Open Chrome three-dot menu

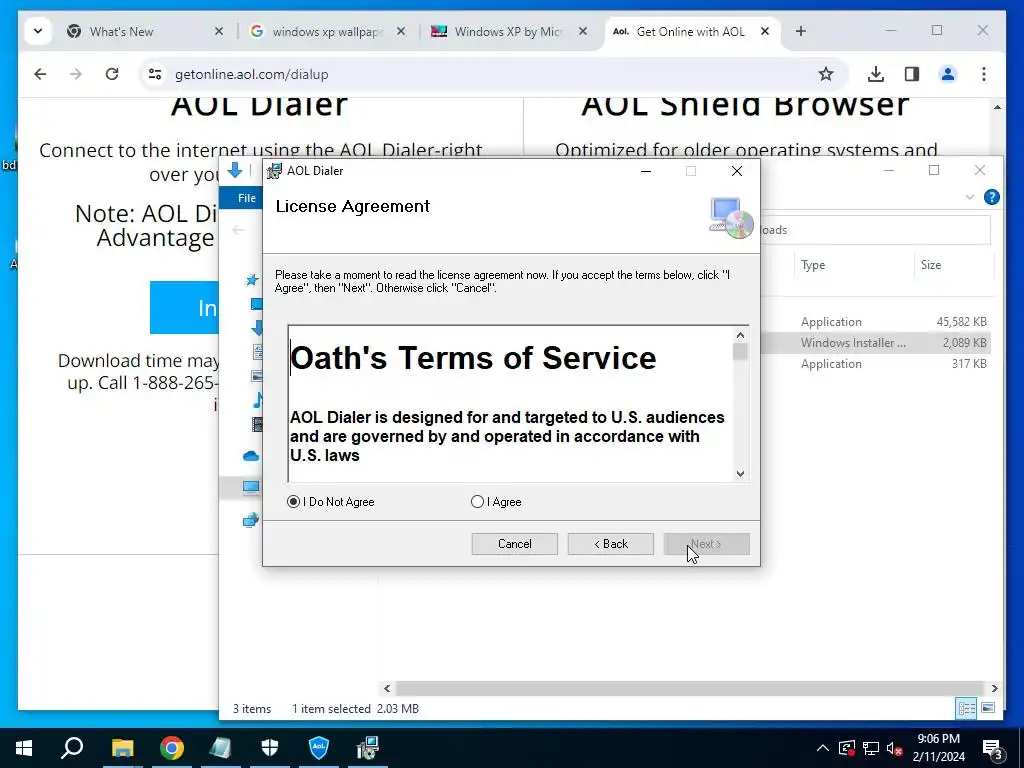[984, 74]
